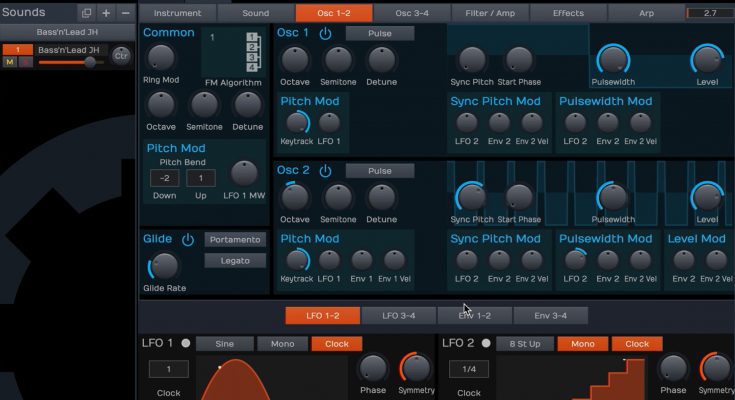Click the Legato button
735x400 pixels.
(236, 261)
